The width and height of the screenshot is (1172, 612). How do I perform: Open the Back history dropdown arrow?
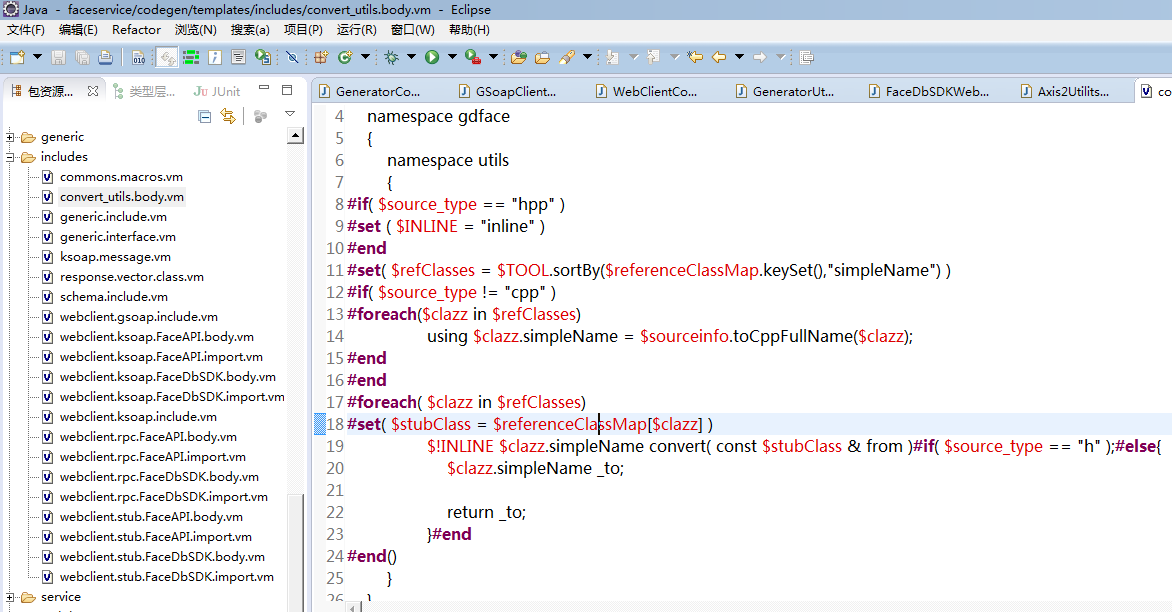[739, 57]
